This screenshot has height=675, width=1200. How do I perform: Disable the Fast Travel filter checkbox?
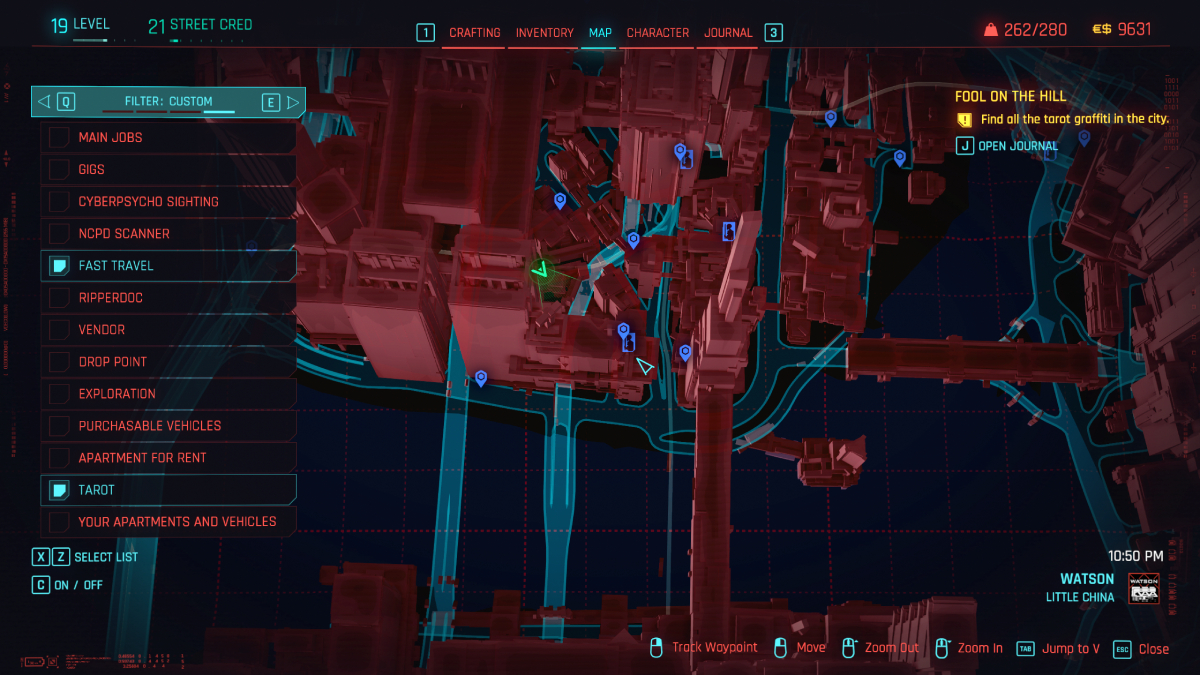60,266
